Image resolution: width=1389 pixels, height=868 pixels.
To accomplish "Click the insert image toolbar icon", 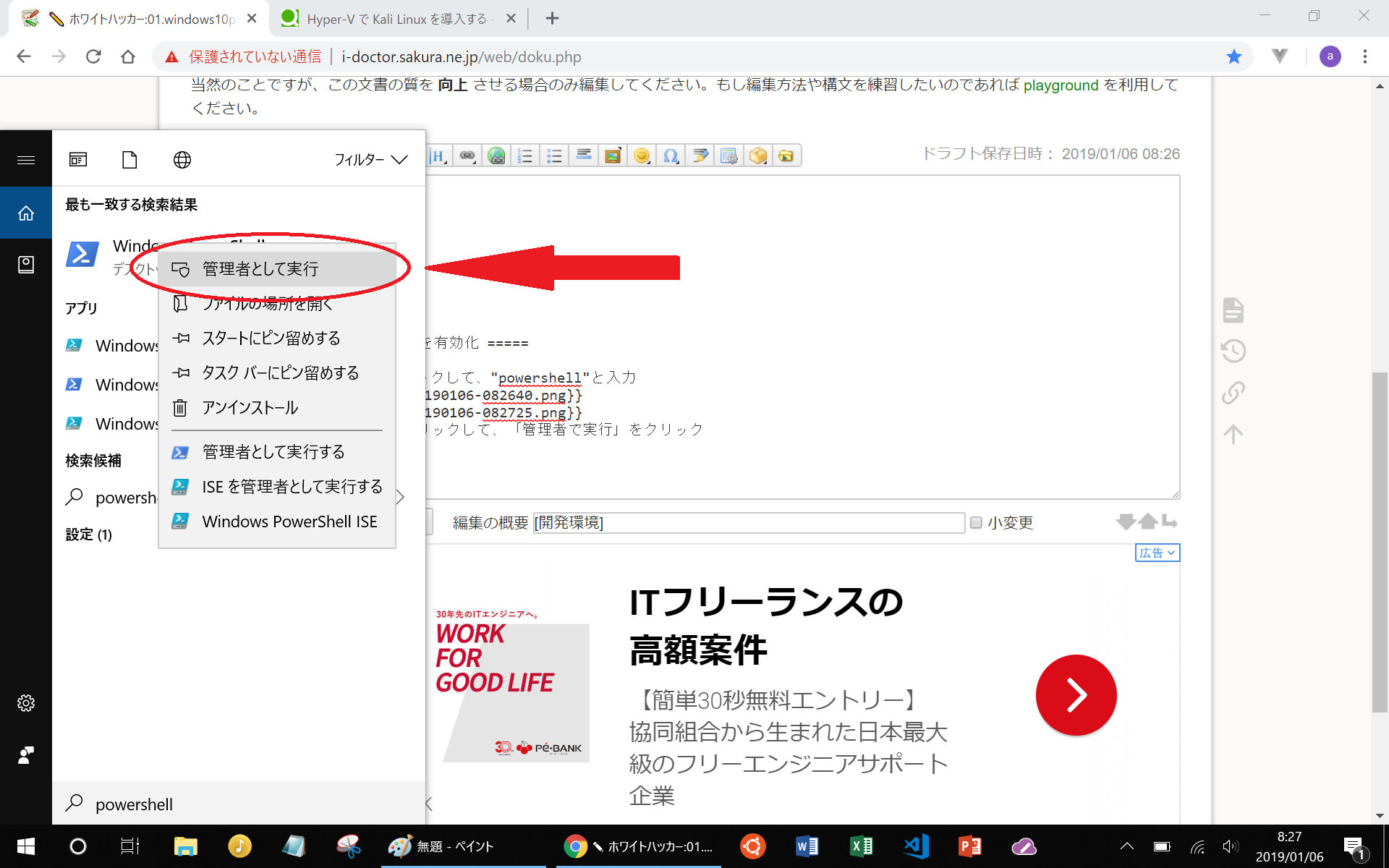I will 613,156.
